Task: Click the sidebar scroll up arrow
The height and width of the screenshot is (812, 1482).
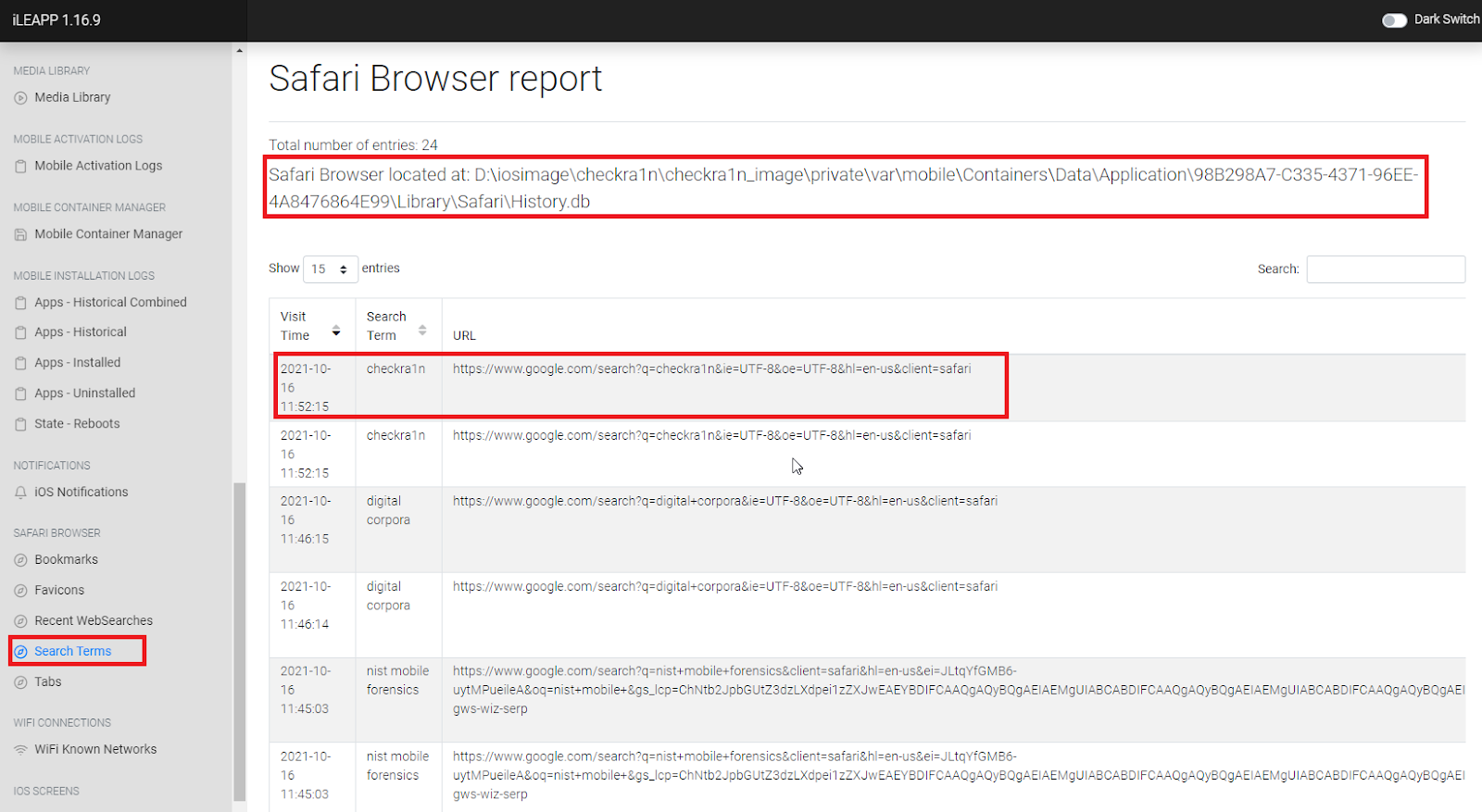Action: click(240, 50)
